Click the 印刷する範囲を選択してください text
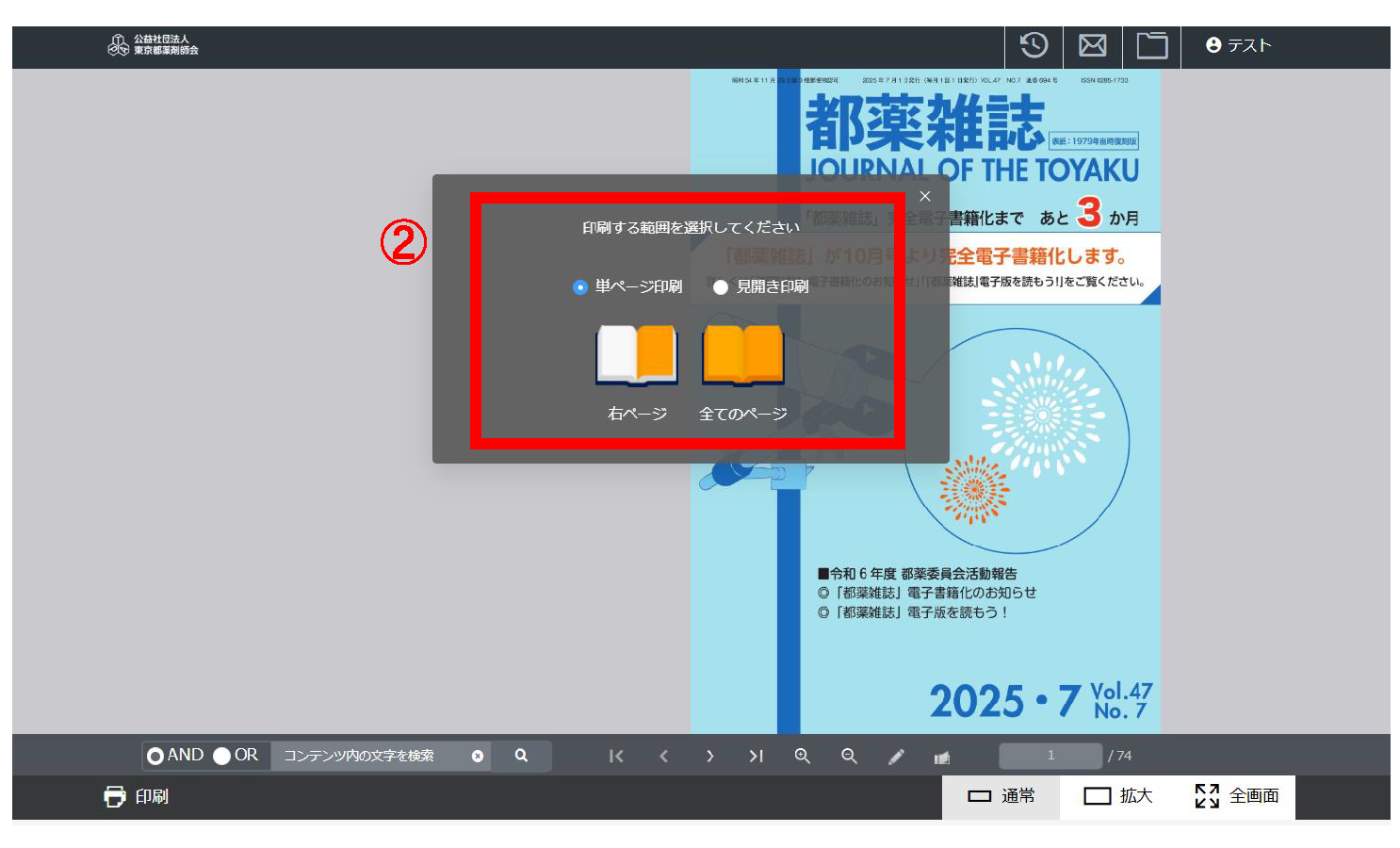 [x=691, y=227]
